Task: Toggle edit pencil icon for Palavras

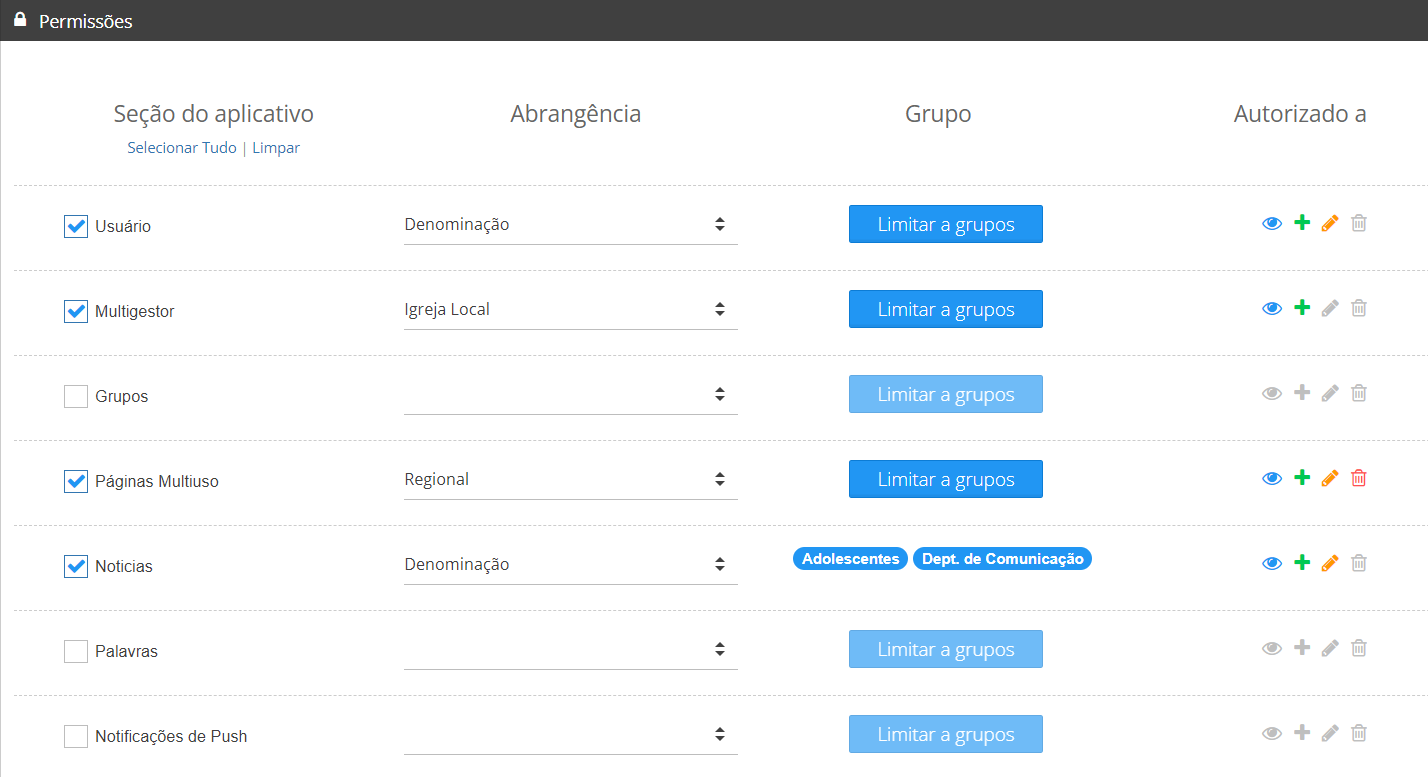Action: click(x=1329, y=649)
